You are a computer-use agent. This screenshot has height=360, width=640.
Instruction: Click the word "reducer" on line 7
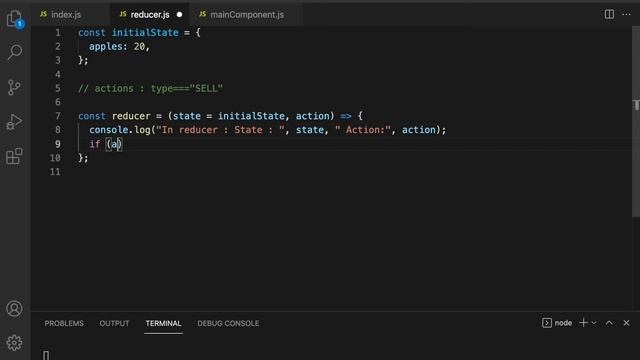click(x=131, y=116)
